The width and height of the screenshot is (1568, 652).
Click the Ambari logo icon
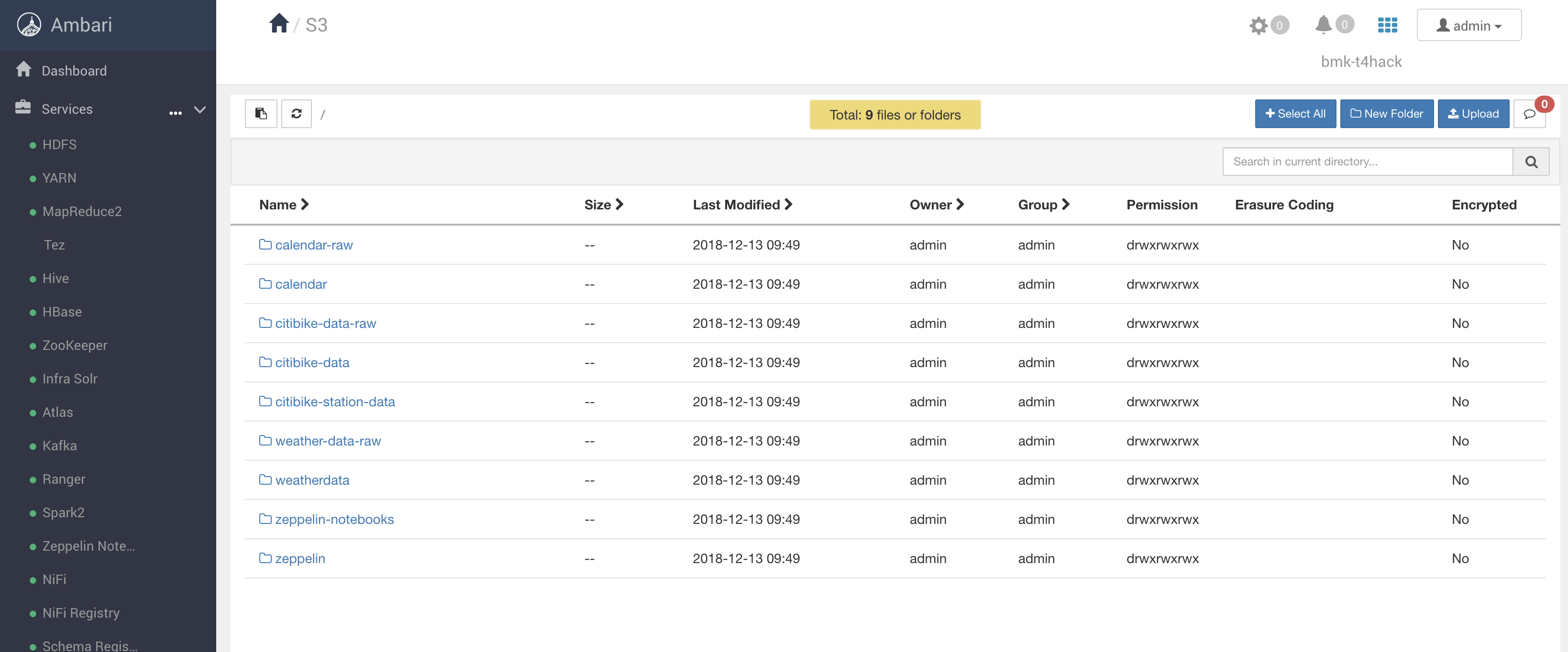[x=29, y=25]
